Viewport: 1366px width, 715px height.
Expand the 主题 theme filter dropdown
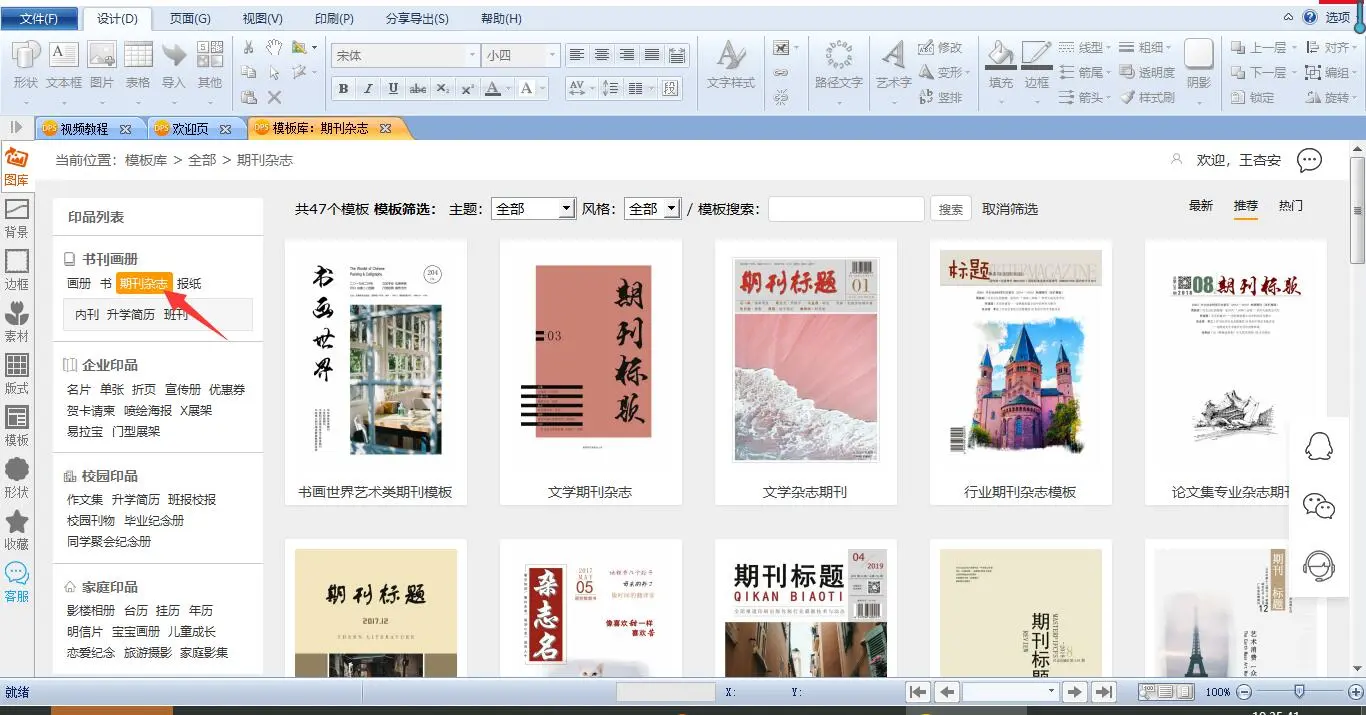566,209
